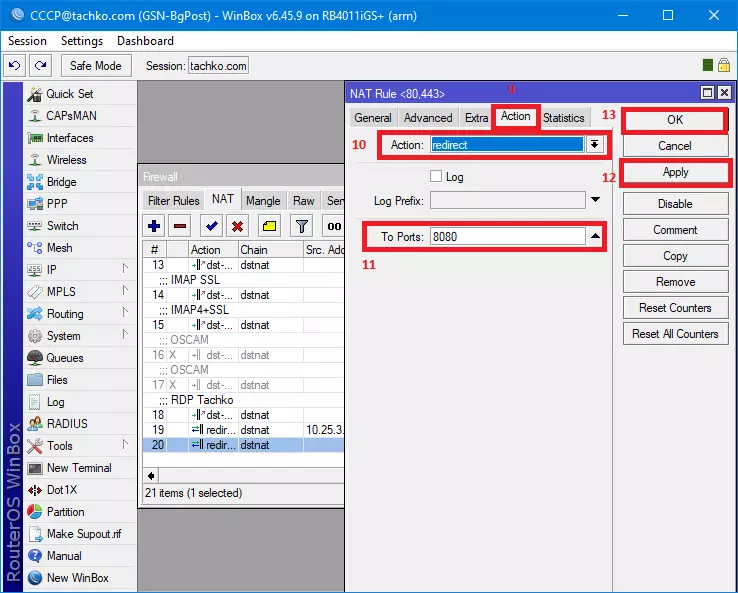The image size is (738, 593).
Task: Click the red X disable rule icon
Action: coord(237,226)
